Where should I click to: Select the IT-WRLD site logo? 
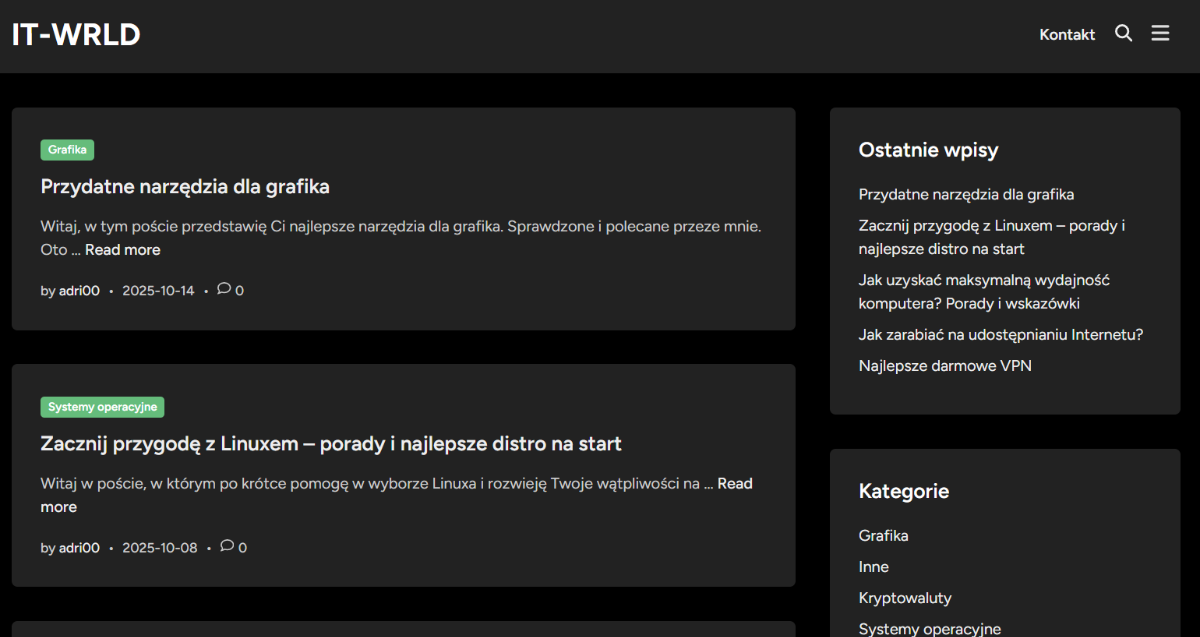click(x=75, y=34)
